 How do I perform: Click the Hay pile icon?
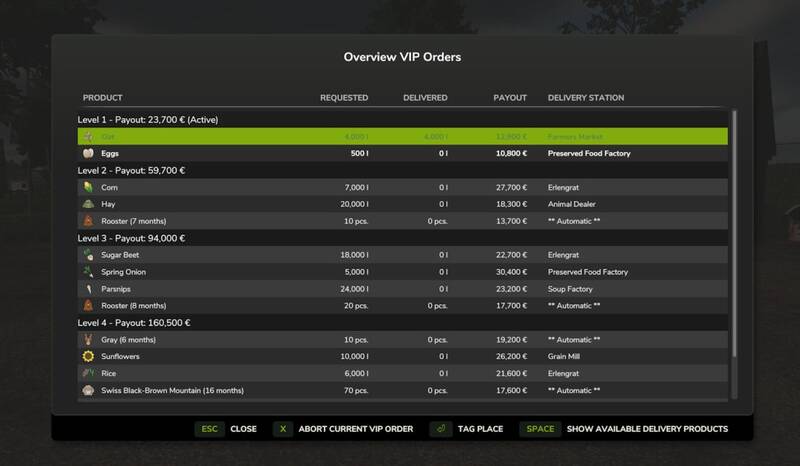[88, 204]
